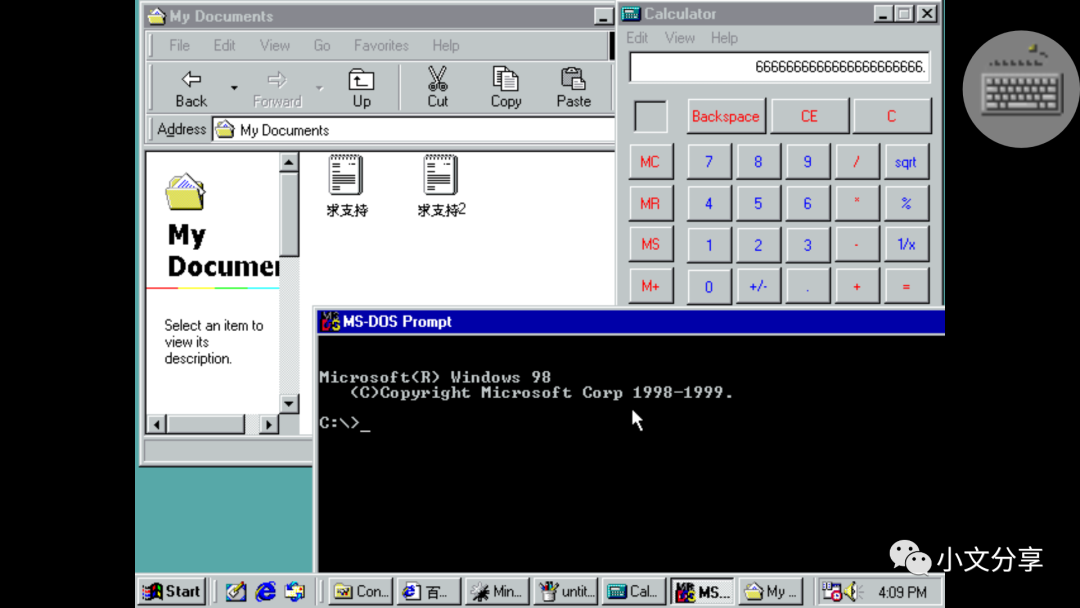This screenshot has width=1080, height=608.
Task: Open Help menu in My Documents
Action: (446, 45)
